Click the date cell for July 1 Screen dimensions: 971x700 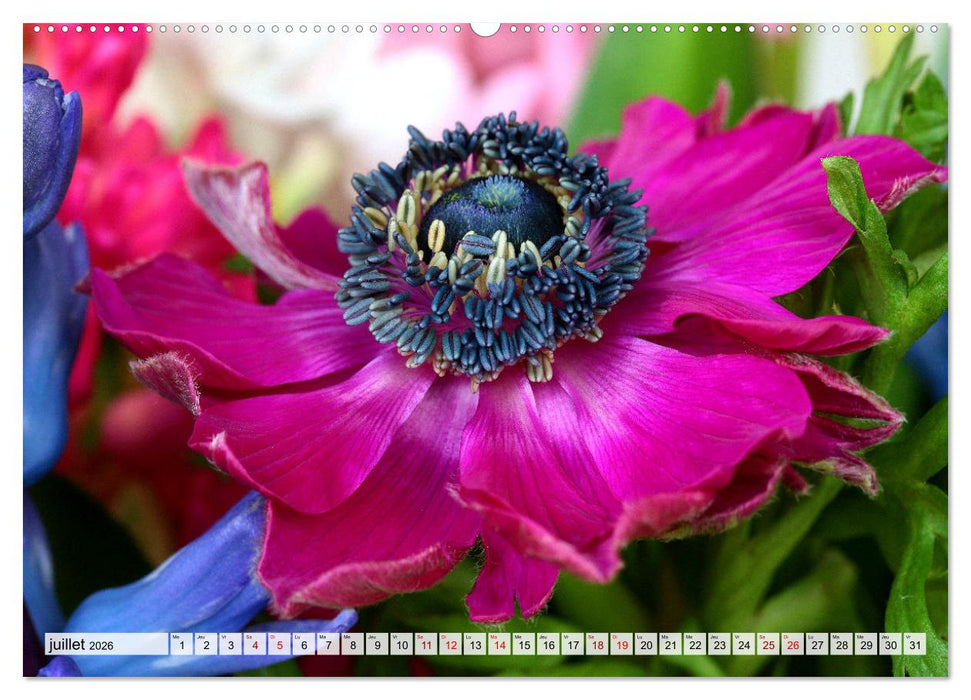point(180,646)
